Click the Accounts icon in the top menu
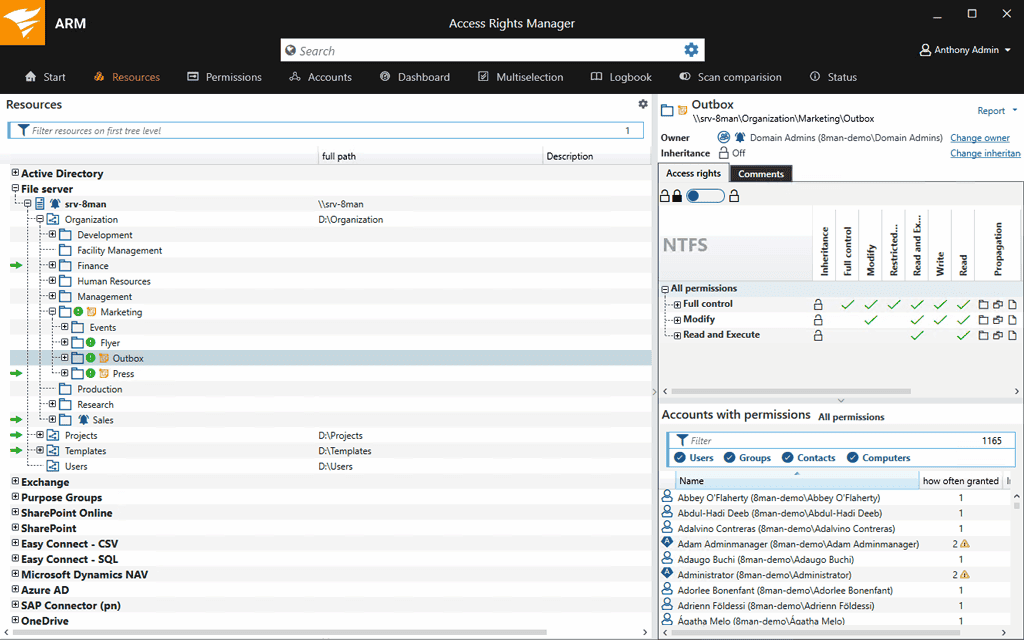Screen dimensions: 1024x640 [294, 76]
